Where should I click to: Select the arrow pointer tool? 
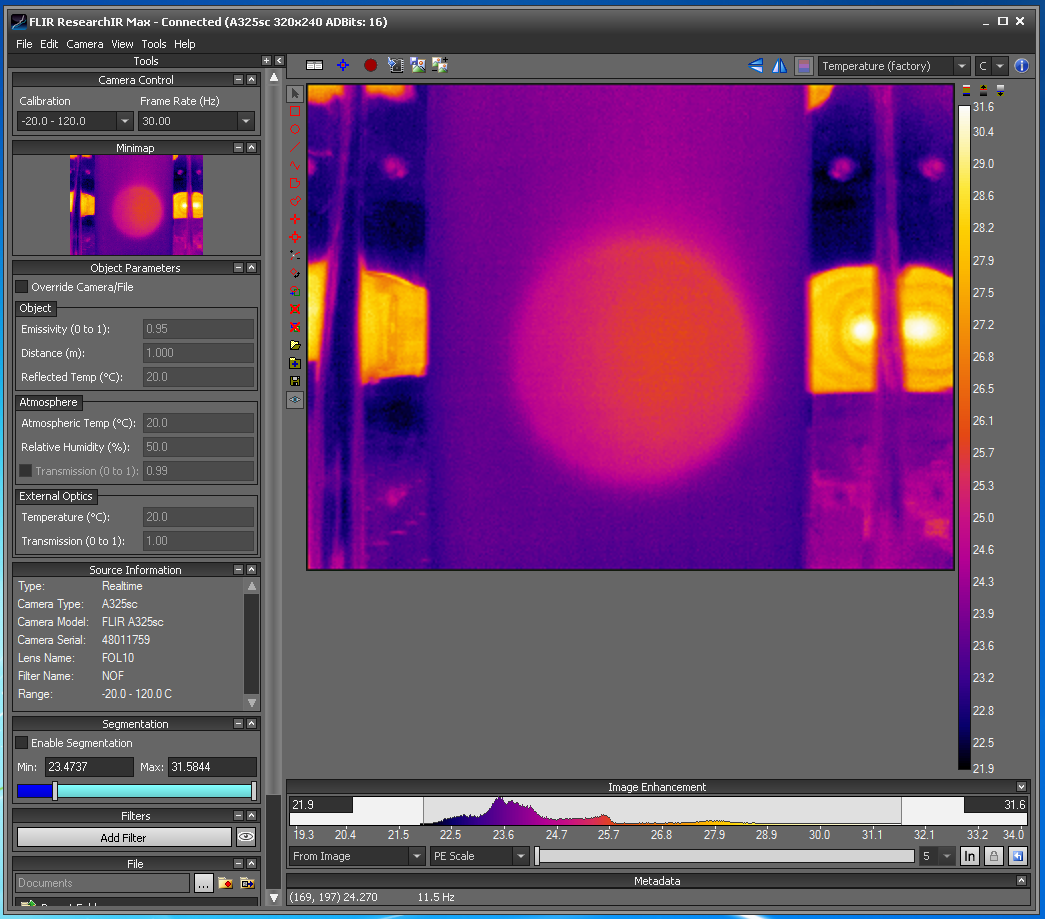[x=295, y=93]
